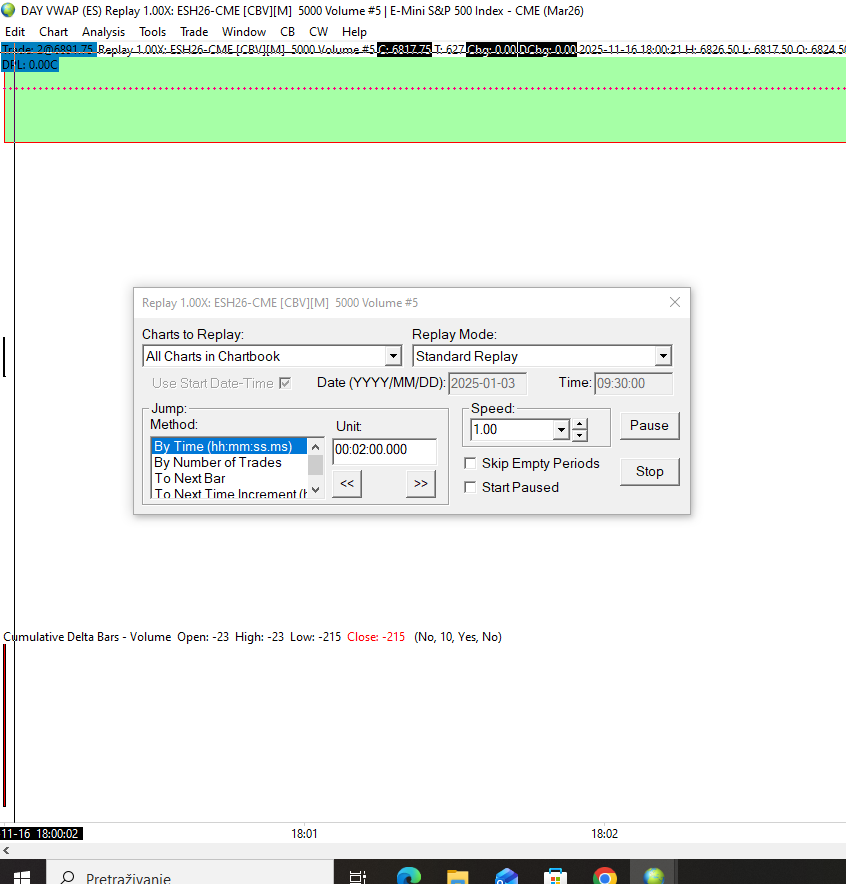
Task: Stop the replay
Action: pos(649,471)
